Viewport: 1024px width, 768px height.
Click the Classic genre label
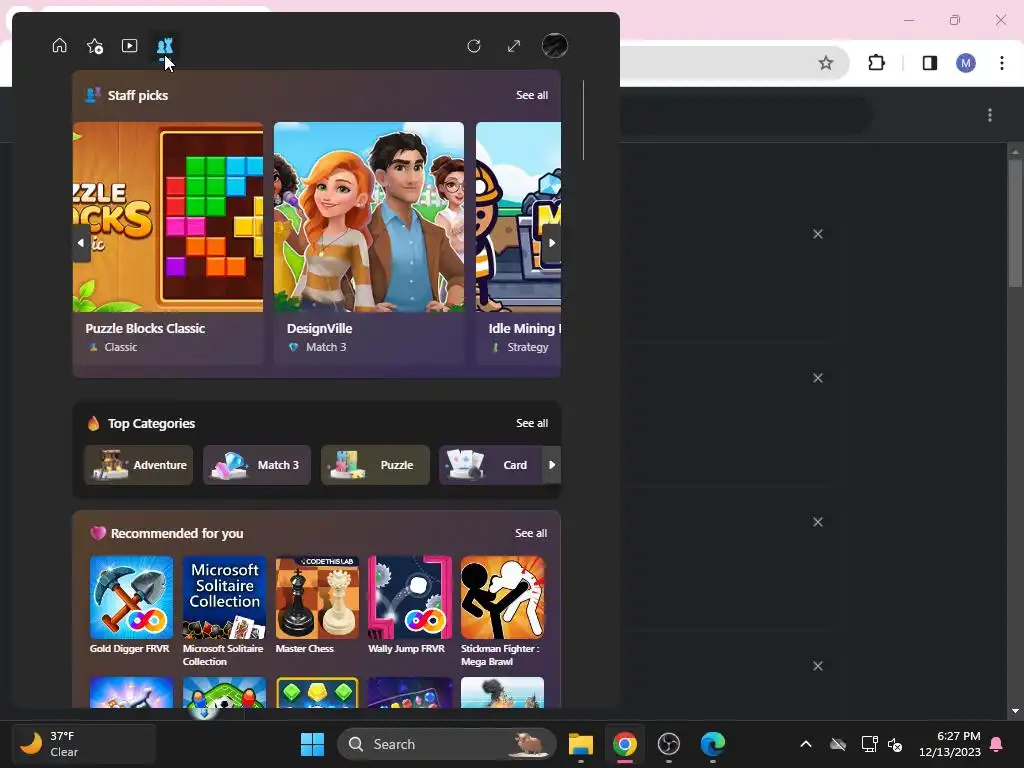(x=121, y=347)
